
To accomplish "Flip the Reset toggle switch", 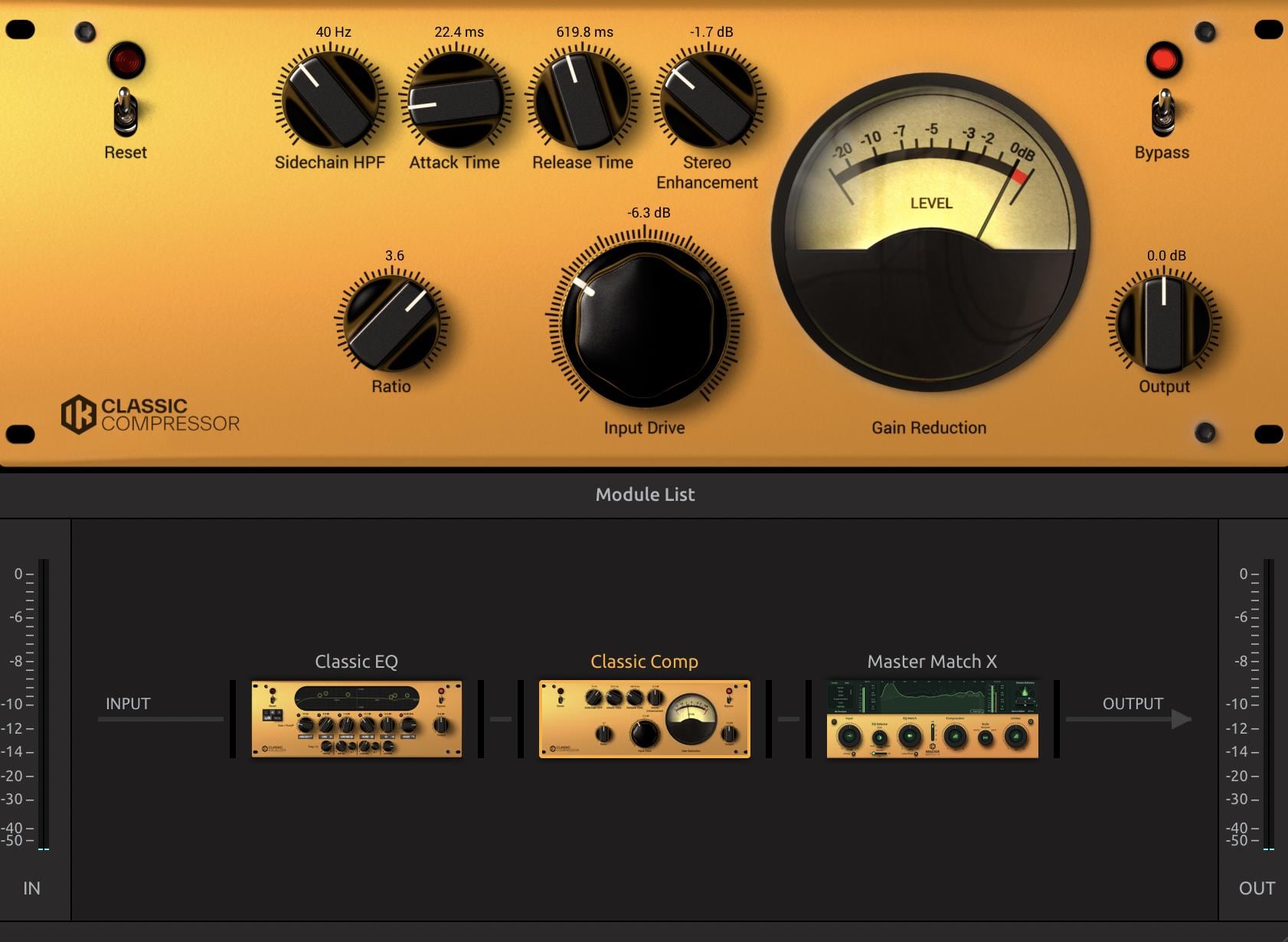I will 126,111.
